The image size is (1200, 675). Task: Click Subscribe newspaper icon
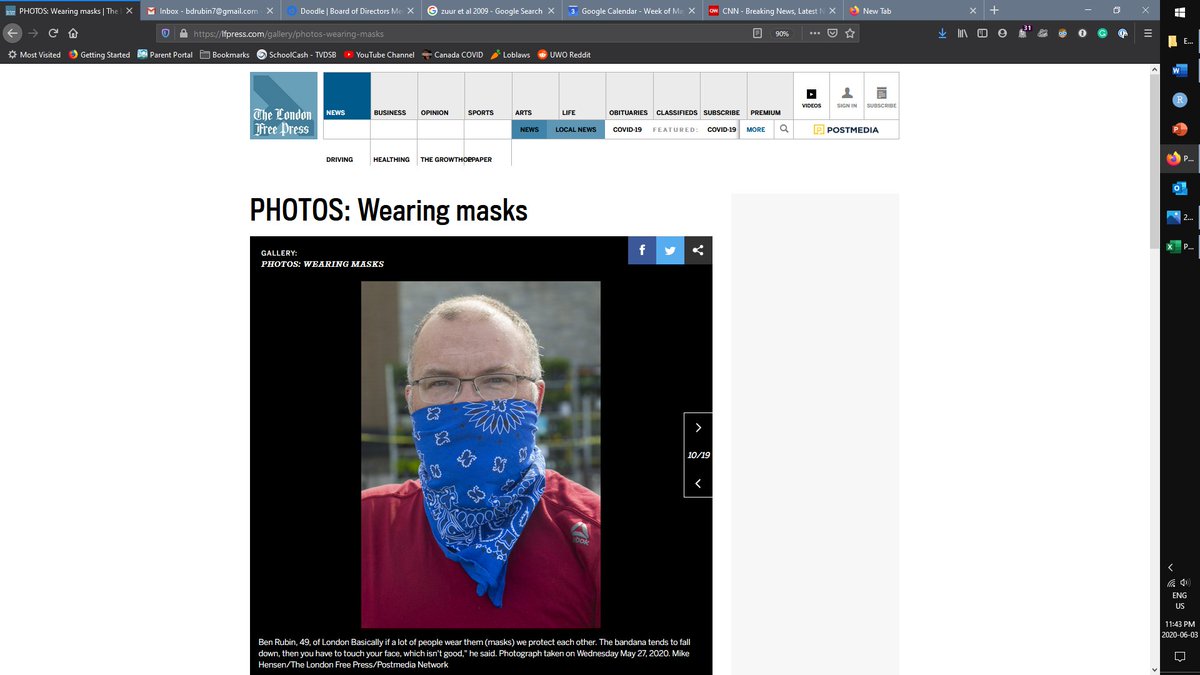click(881, 97)
